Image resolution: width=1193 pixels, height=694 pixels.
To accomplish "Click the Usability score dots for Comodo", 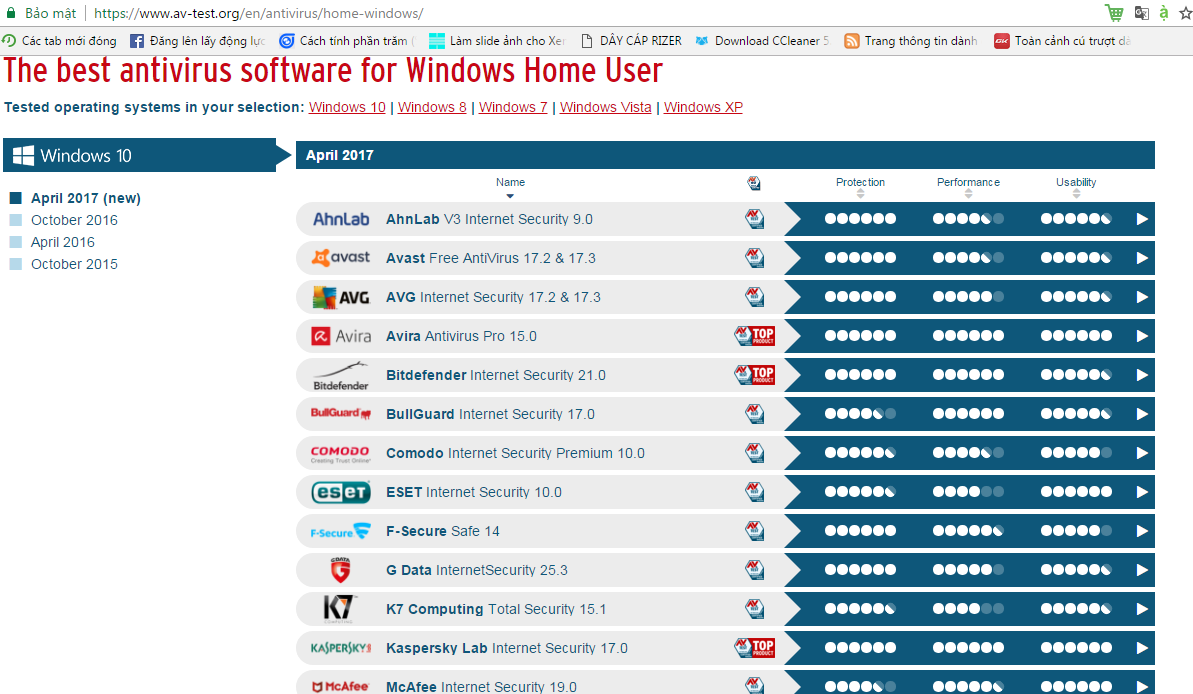I will (x=1076, y=453).
